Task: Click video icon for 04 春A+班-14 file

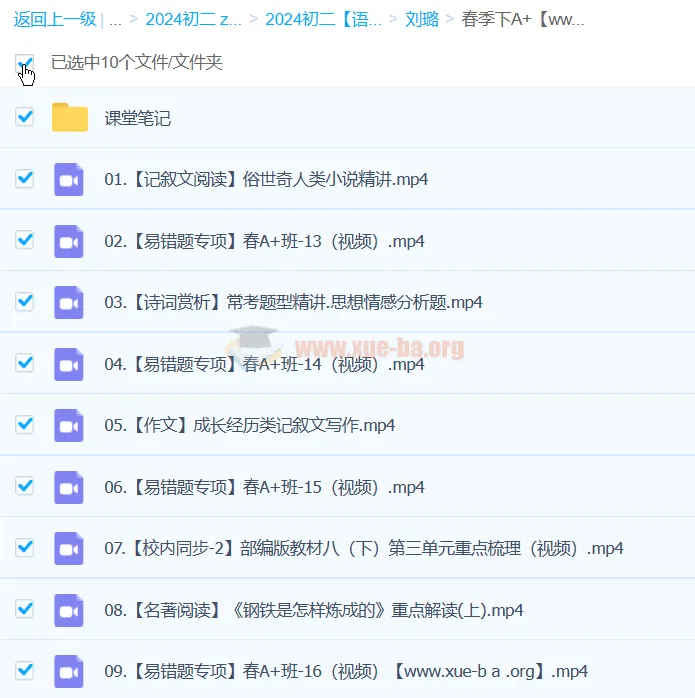Action: pyautogui.click(x=69, y=364)
